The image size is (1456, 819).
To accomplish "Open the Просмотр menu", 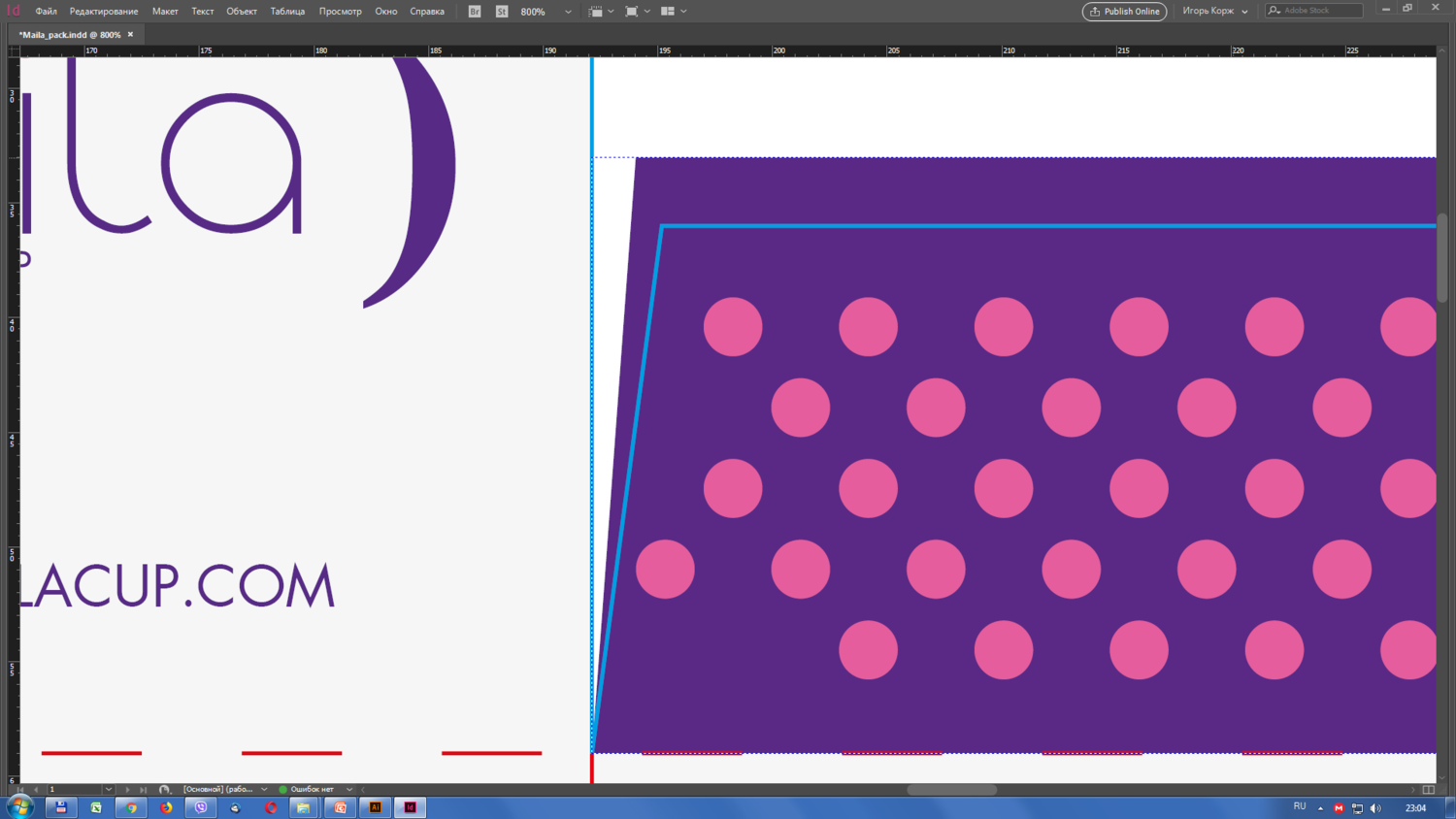I will pos(340,12).
